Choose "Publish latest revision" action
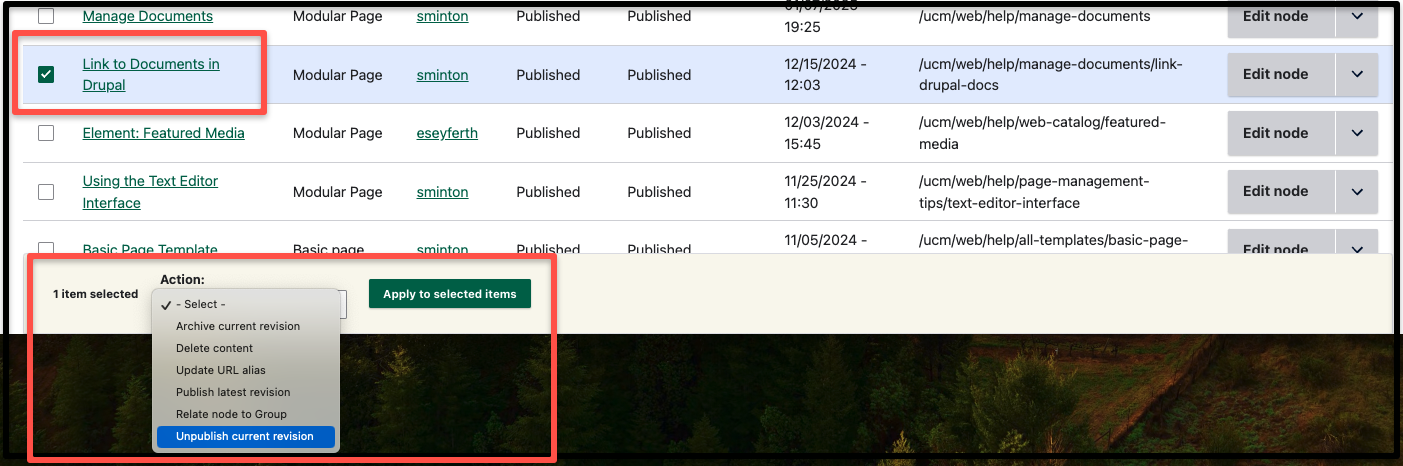Screen dimensions: 1403x466 point(233,392)
